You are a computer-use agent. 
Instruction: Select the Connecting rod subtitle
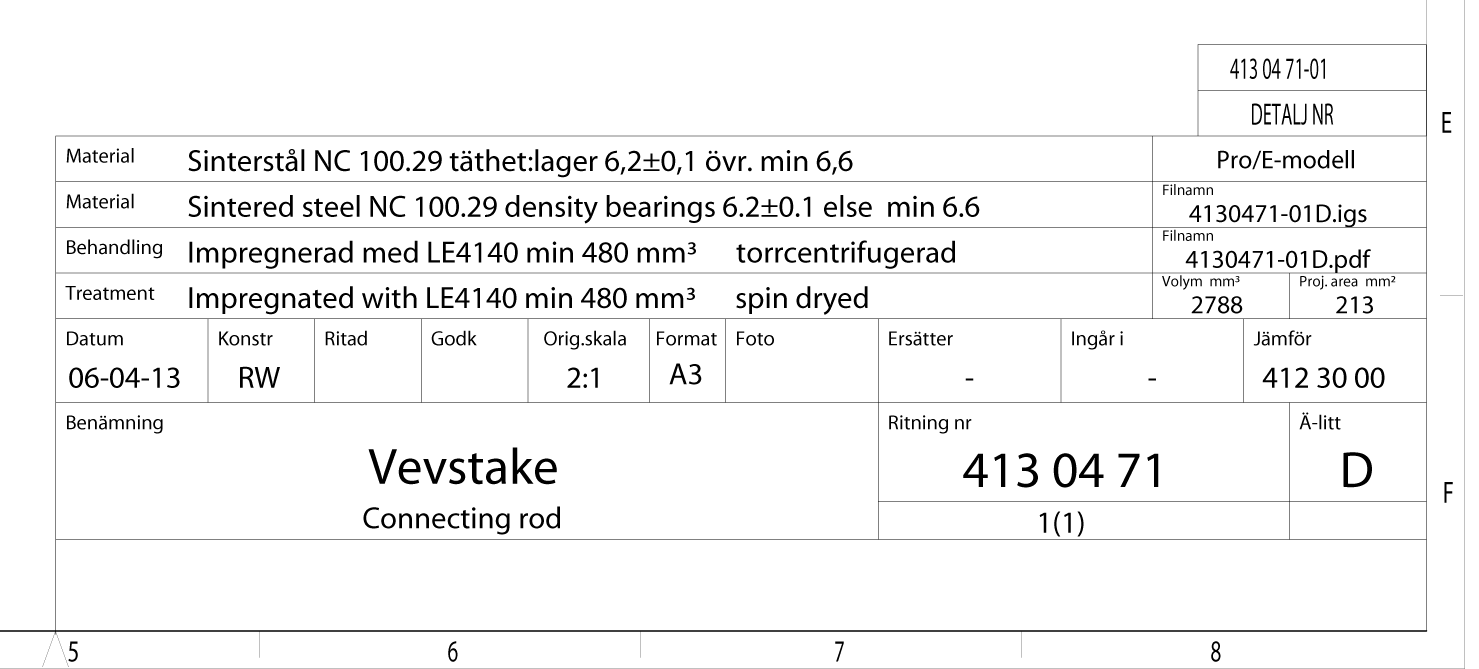[x=461, y=519]
